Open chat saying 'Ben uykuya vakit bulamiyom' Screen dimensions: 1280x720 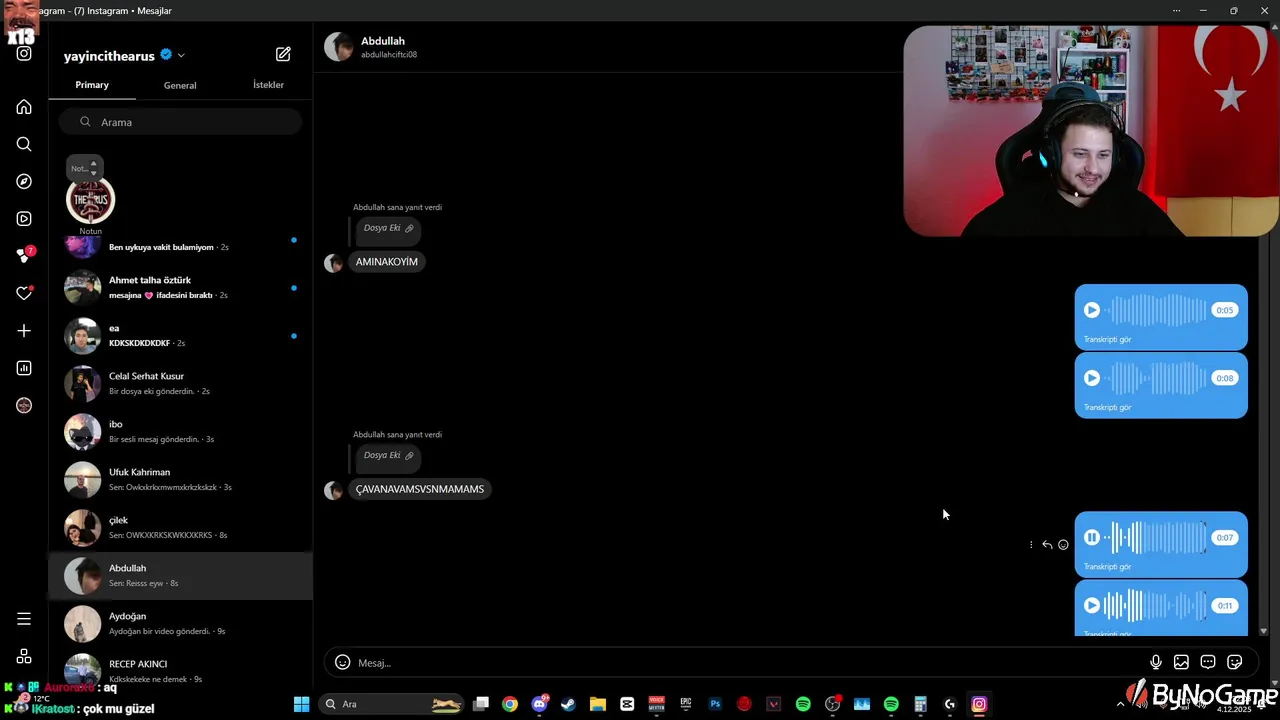pyautogui.click(x=181, y=246)
